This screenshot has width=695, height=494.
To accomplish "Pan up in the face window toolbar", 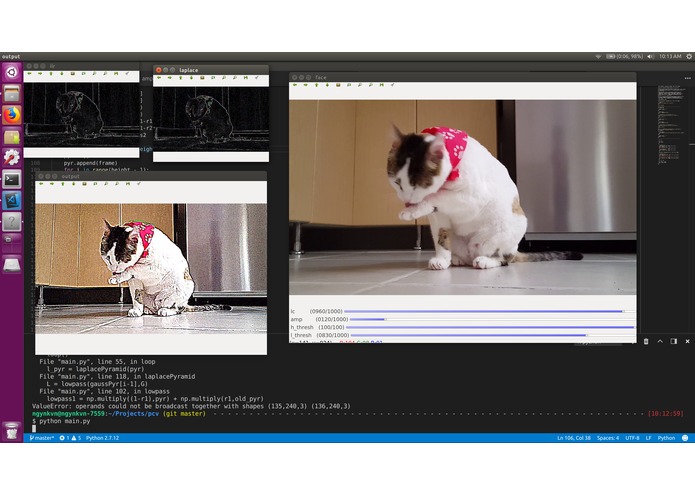I will [316, 85].
